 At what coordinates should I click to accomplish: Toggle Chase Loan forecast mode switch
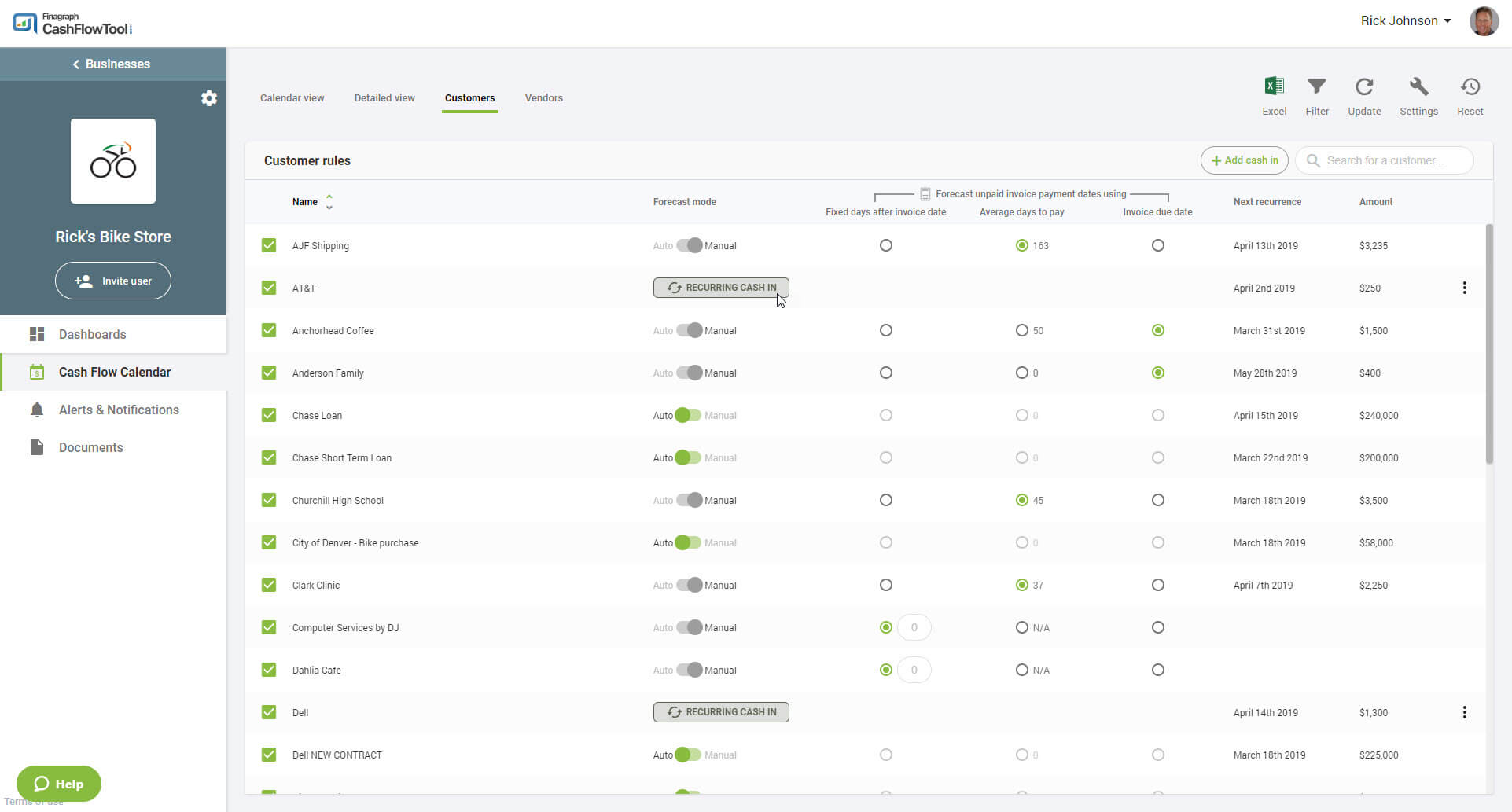688,415
